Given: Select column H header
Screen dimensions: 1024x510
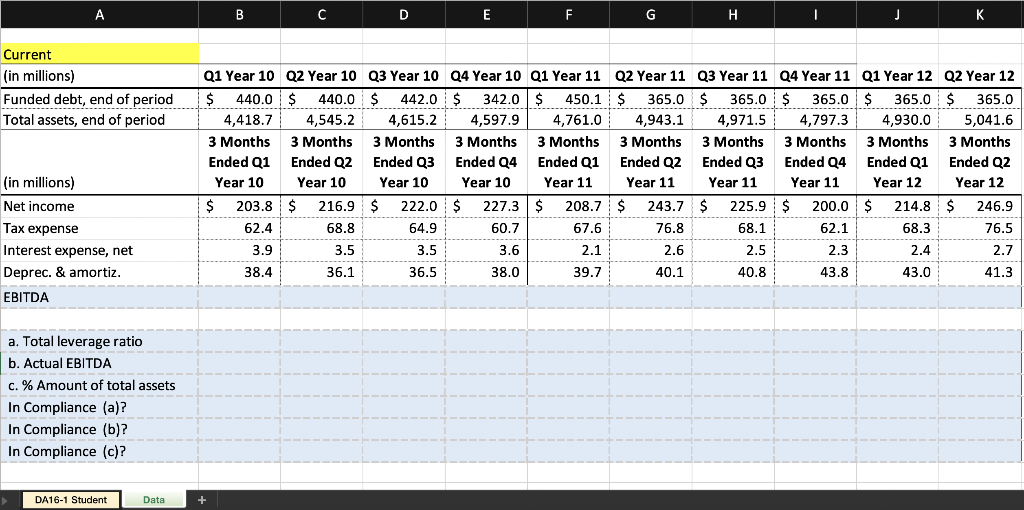Looking at the screenshot, I should click(733, 14).
